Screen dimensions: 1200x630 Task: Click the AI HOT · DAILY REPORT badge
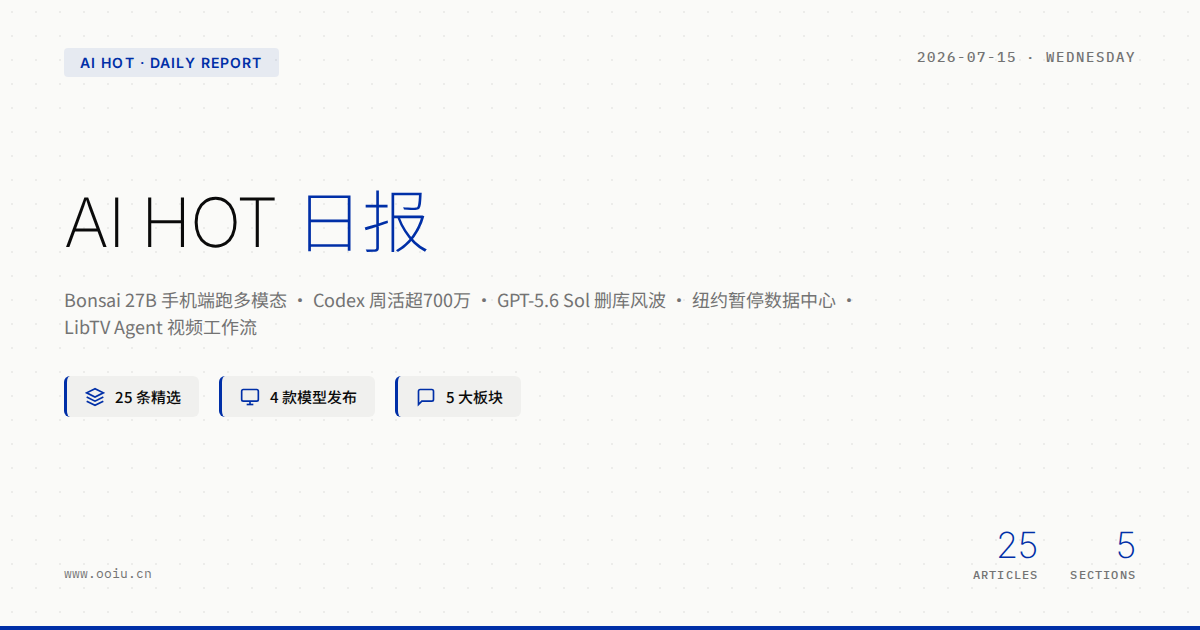point(171,63)
